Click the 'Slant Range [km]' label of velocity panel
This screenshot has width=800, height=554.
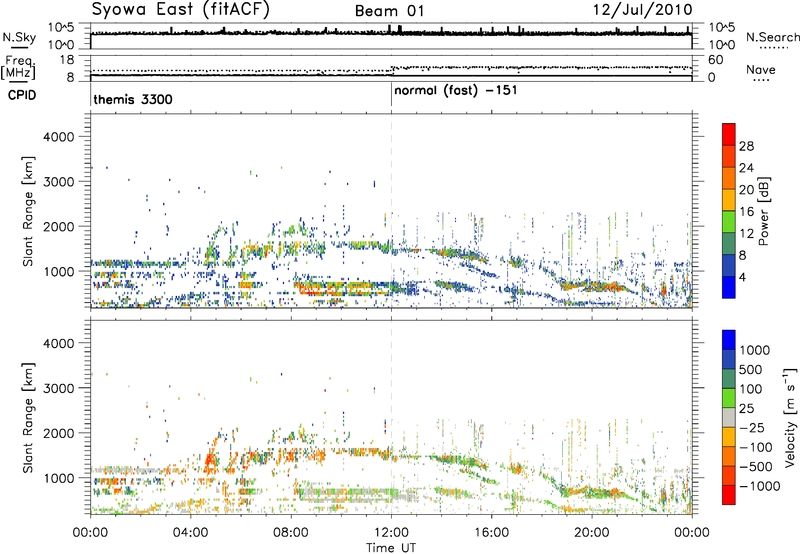click(x=28, y=418)
